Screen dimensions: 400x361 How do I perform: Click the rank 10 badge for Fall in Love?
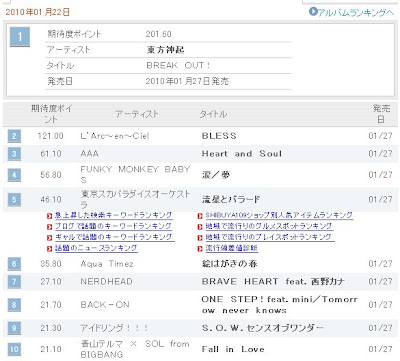(x=14, y=349)
